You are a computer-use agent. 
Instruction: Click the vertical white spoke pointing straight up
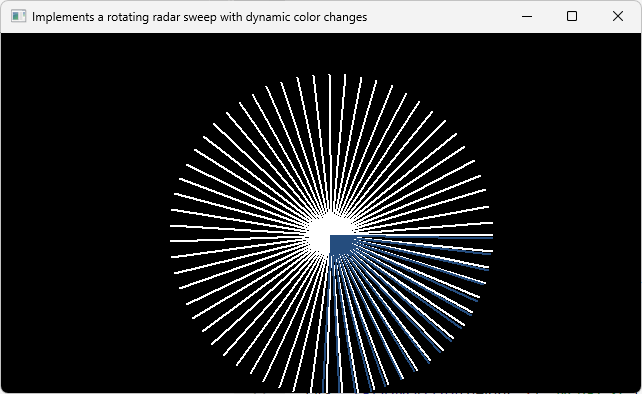[x=330, y=143]
